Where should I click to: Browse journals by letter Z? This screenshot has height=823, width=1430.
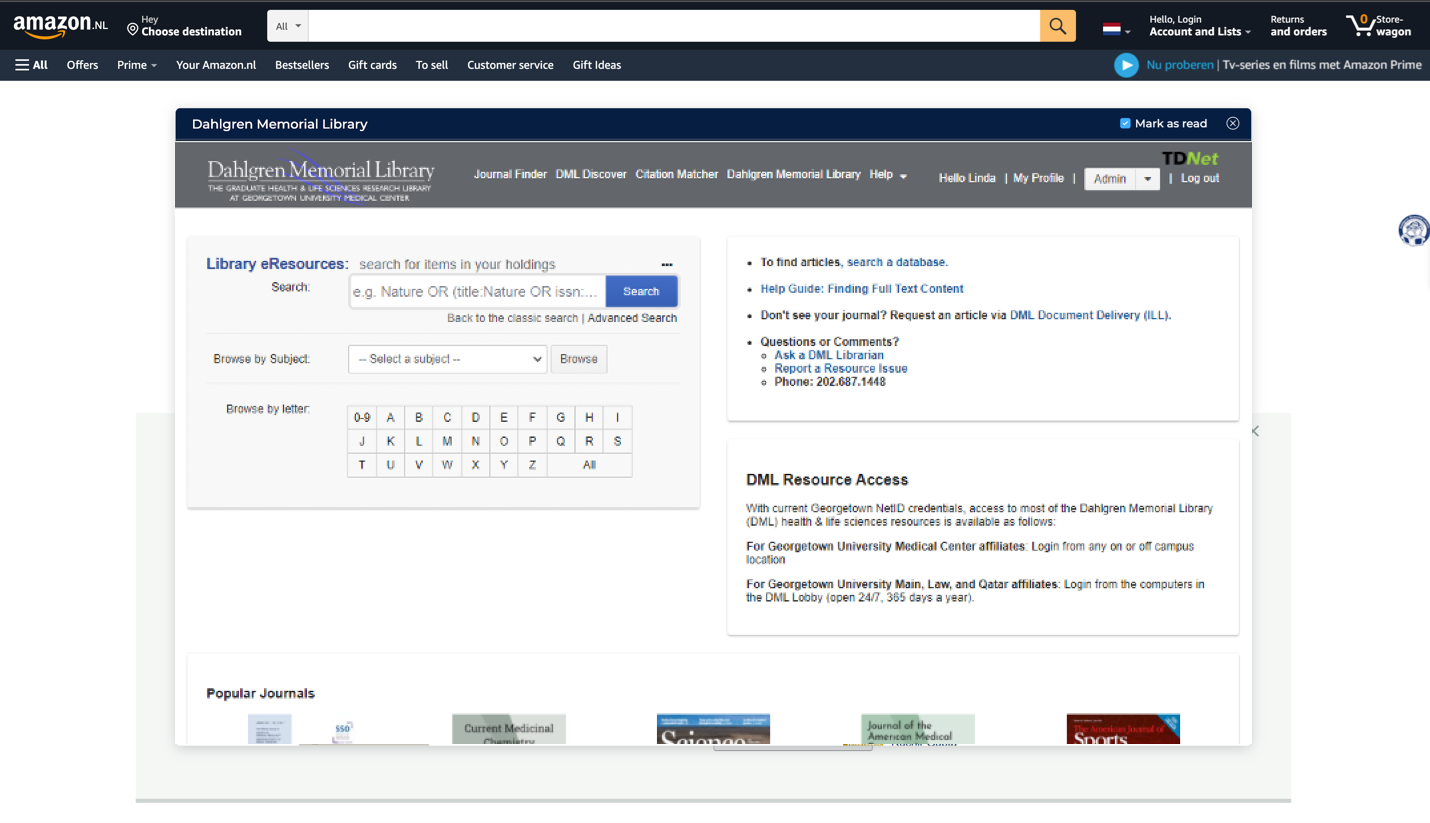(x=533, y=465)
